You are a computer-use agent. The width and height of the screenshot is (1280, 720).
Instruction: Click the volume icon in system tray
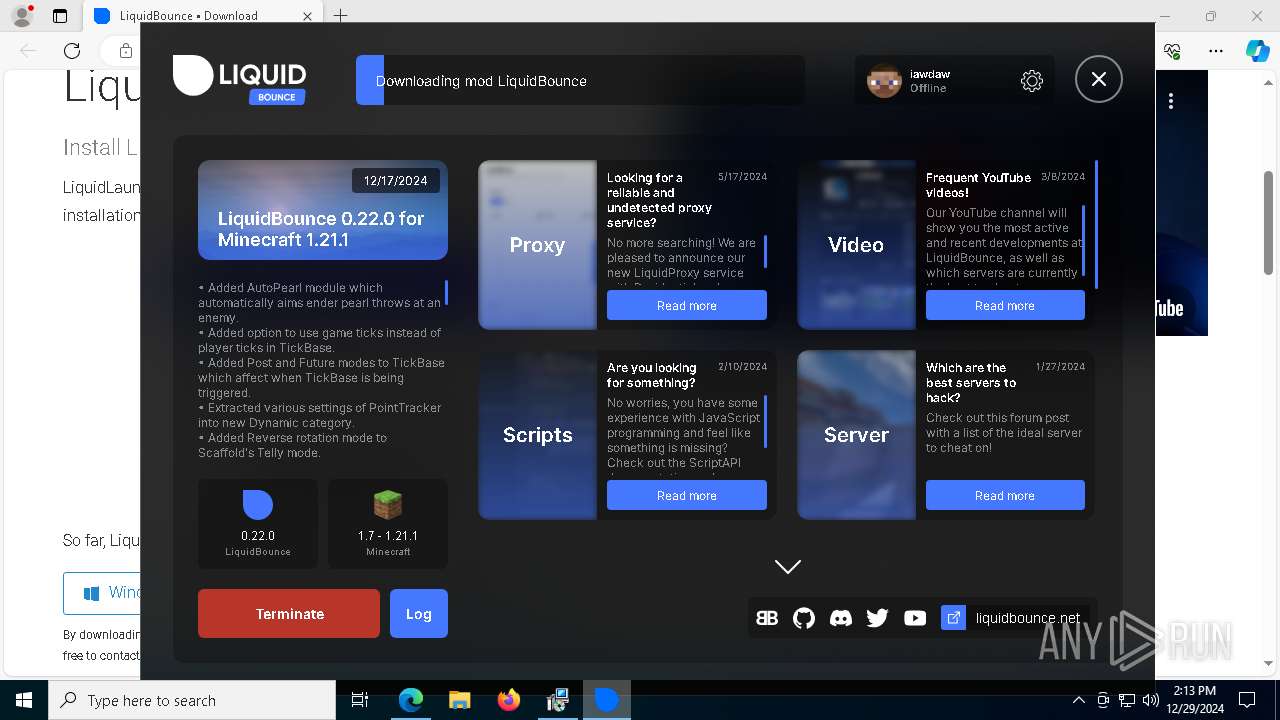point(1150,700)
